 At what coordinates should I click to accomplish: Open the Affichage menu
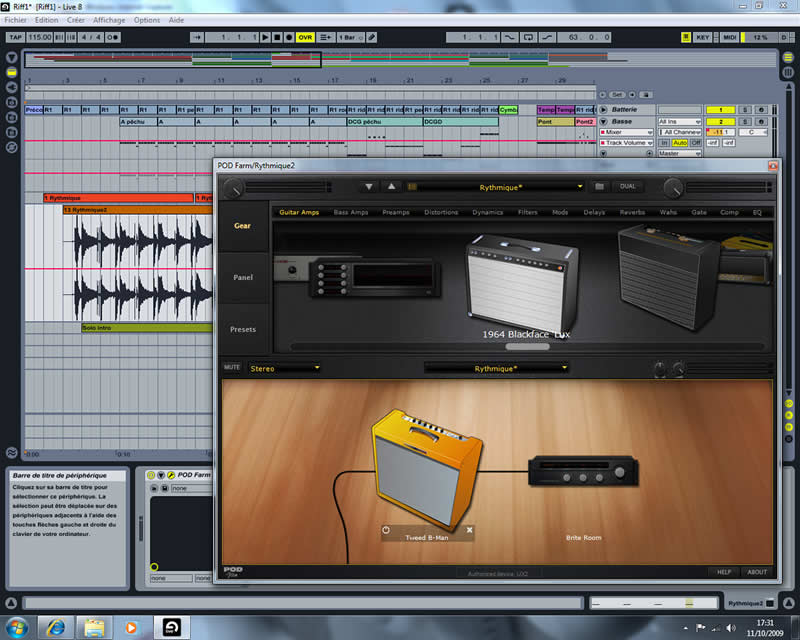(x=109, y=20)
